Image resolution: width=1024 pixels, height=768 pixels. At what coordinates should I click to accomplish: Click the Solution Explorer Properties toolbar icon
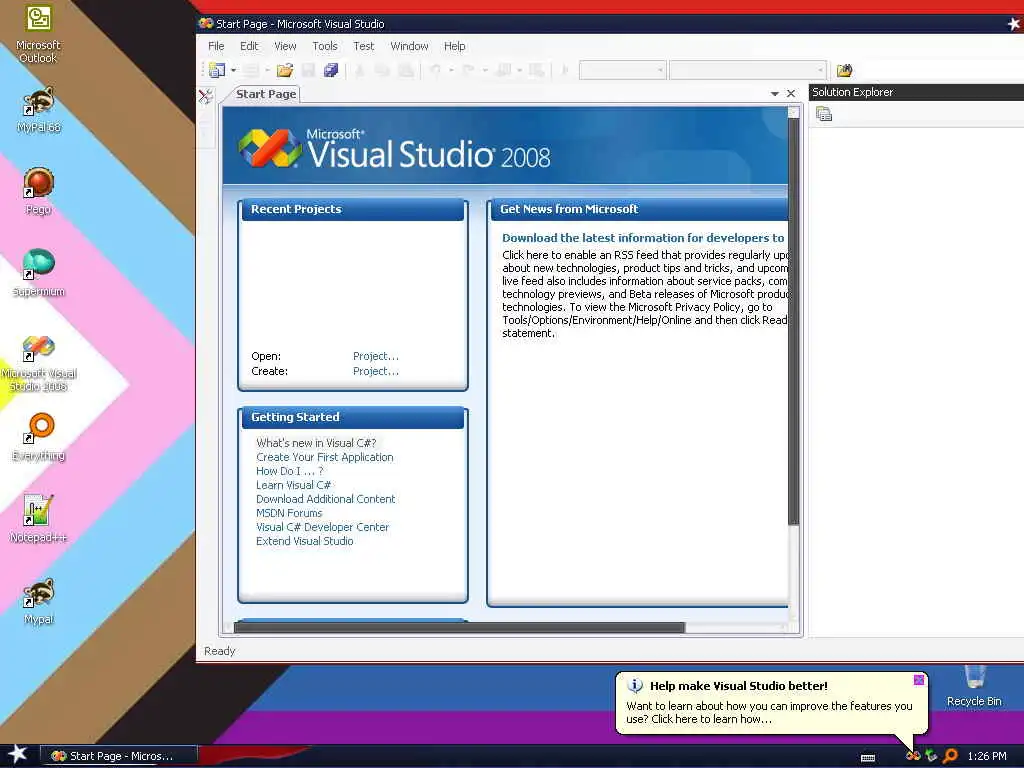pos(824,114)
